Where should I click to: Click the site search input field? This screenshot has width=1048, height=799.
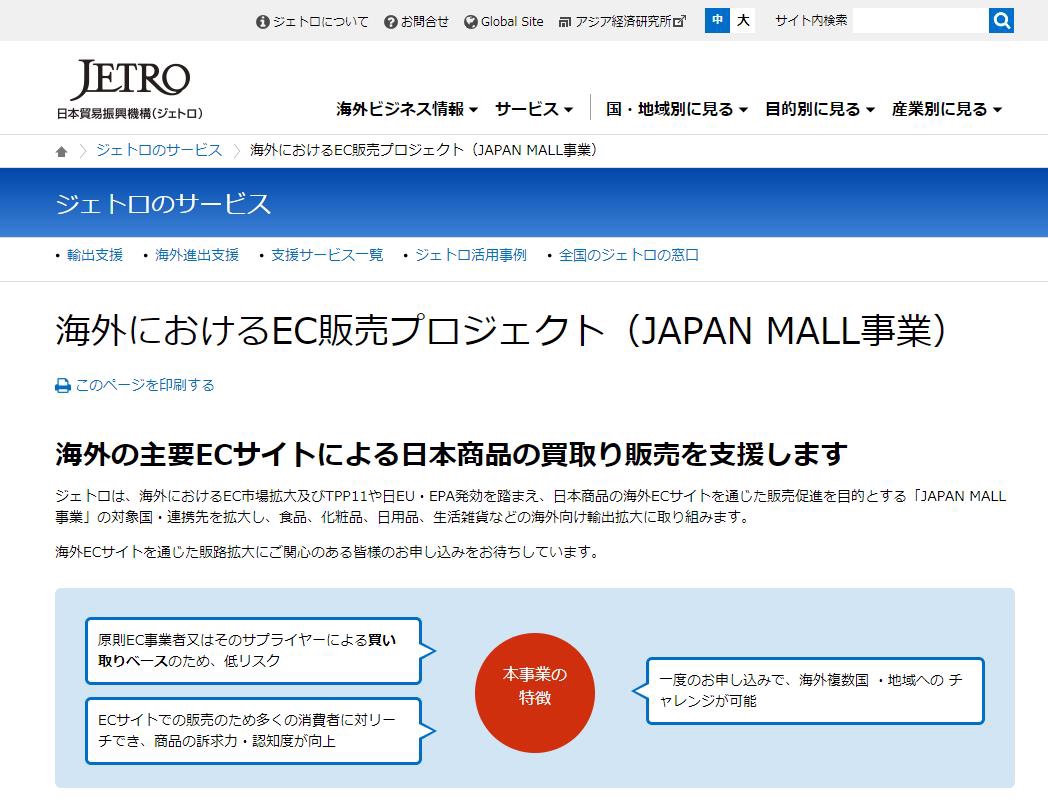click(920, 21)
